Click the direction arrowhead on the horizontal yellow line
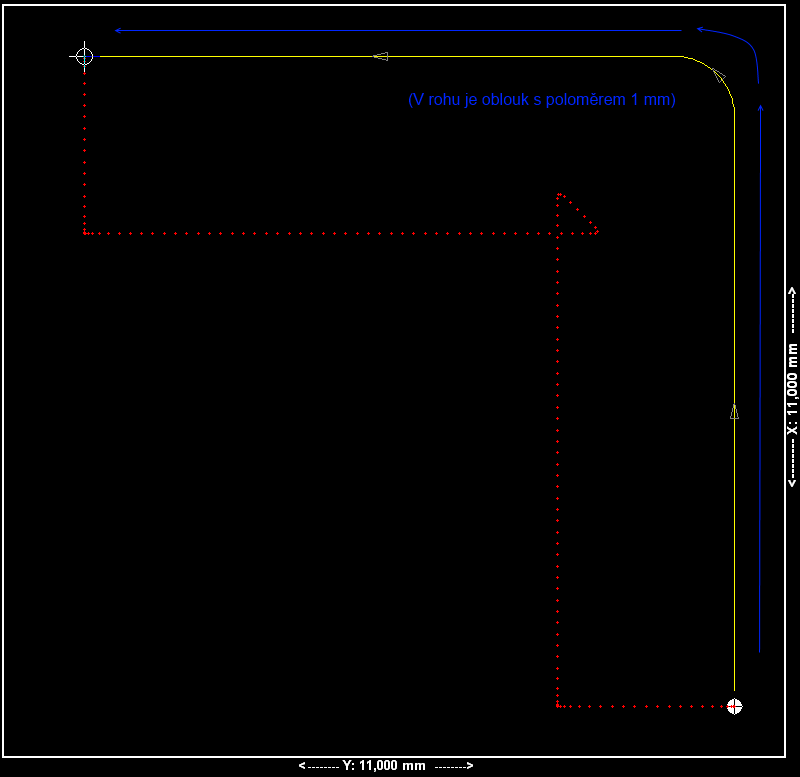 [x=380, y=56]
